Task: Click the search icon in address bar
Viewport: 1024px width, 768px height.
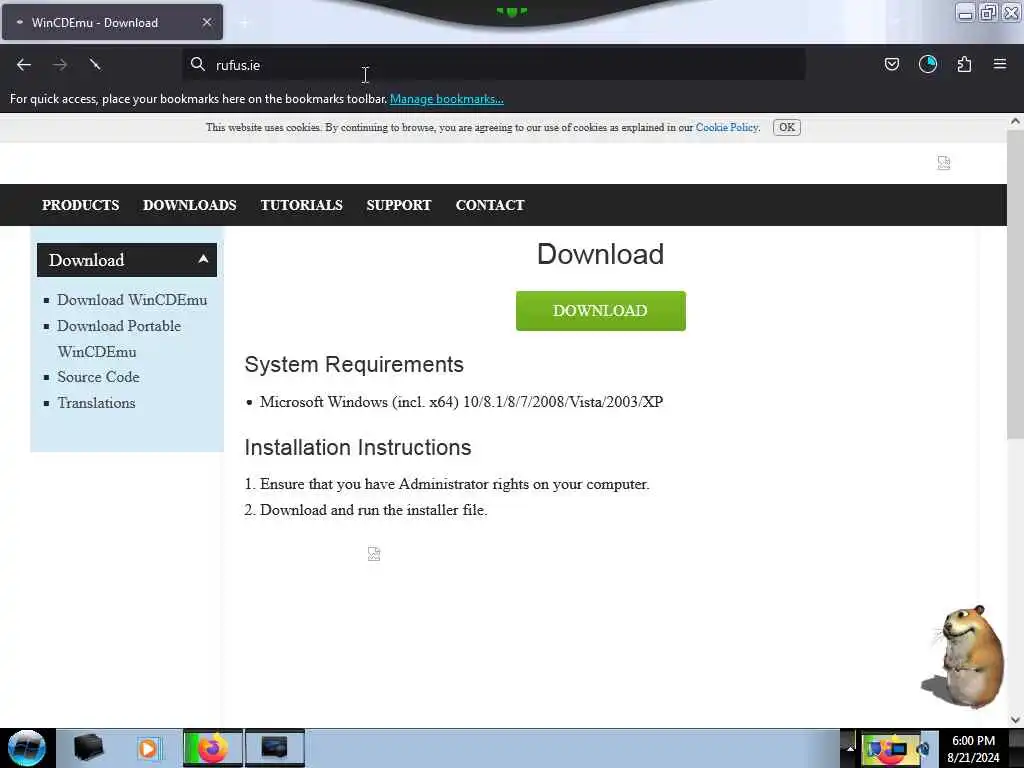Action: coord(197,64)
